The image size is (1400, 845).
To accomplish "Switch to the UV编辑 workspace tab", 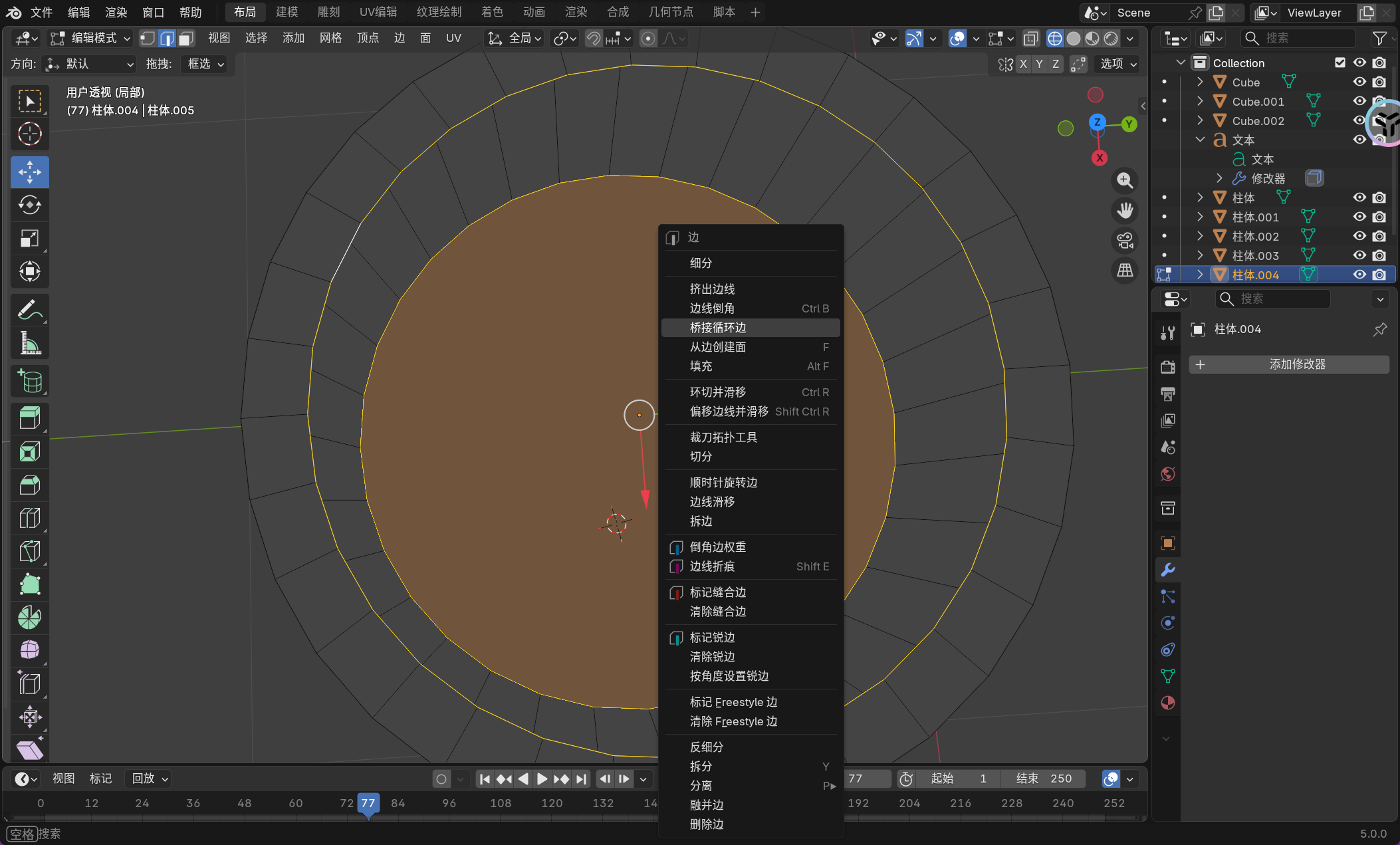I will [x=378, y=12].
